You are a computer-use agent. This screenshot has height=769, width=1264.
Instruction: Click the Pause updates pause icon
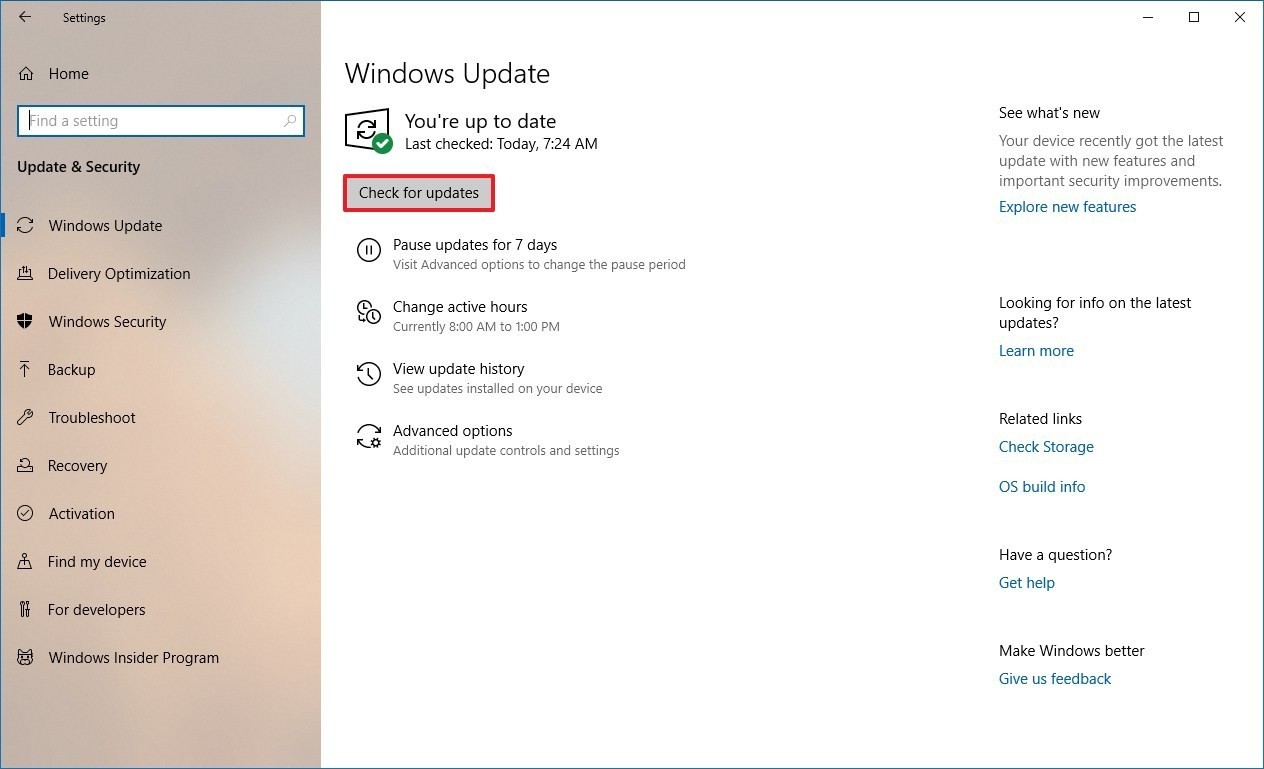(x=368, y=250)
